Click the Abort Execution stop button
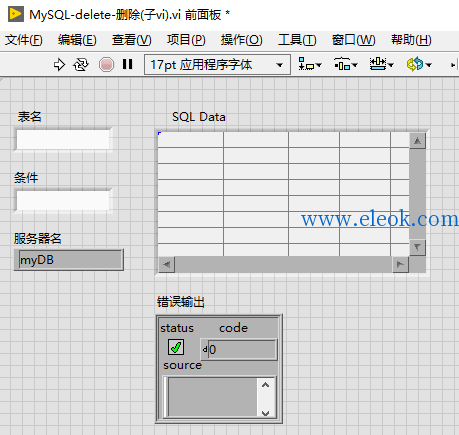459x435 pixels. (x=106, y=64)
